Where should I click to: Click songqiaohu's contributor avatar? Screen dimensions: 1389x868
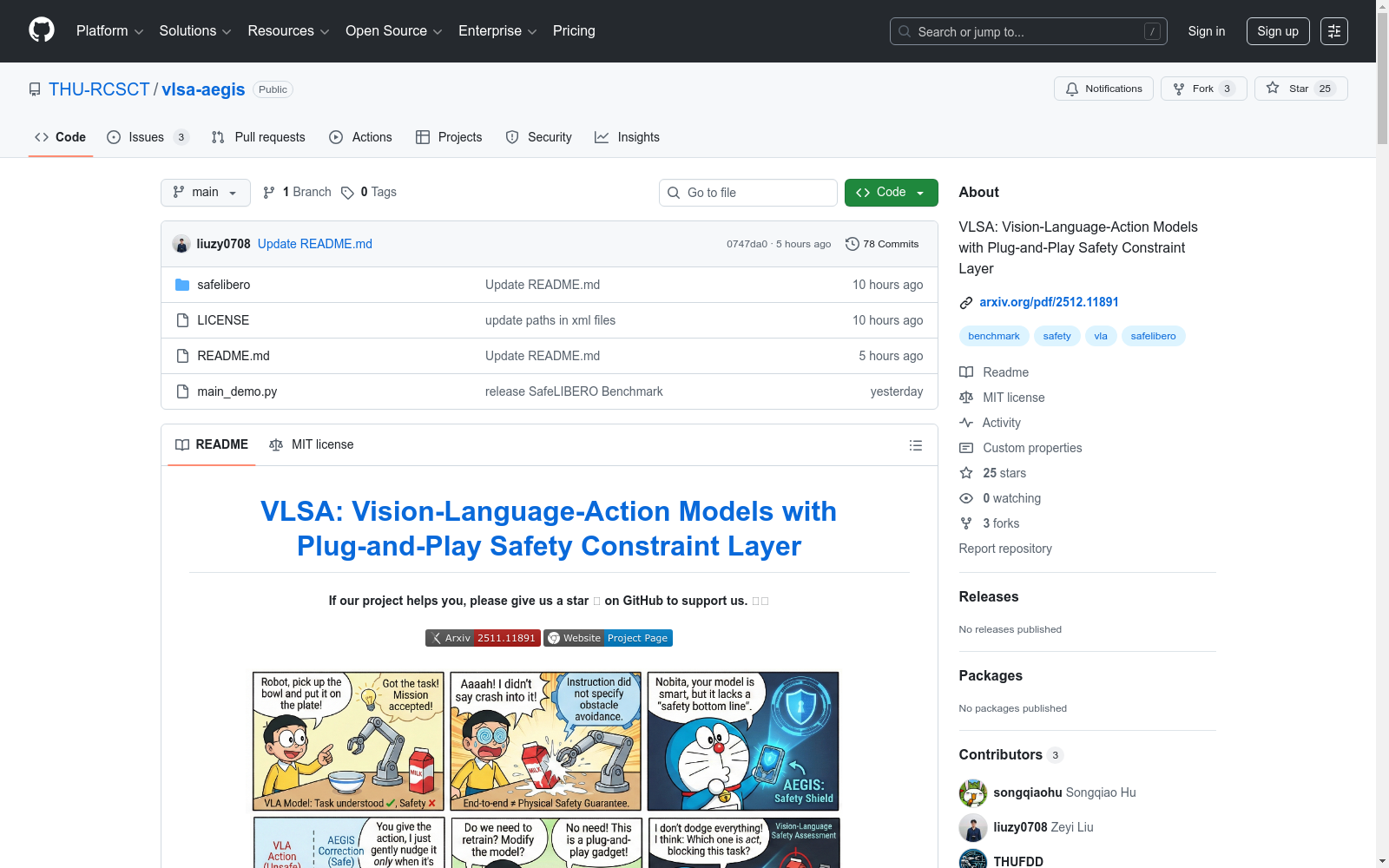pos(973,792)
